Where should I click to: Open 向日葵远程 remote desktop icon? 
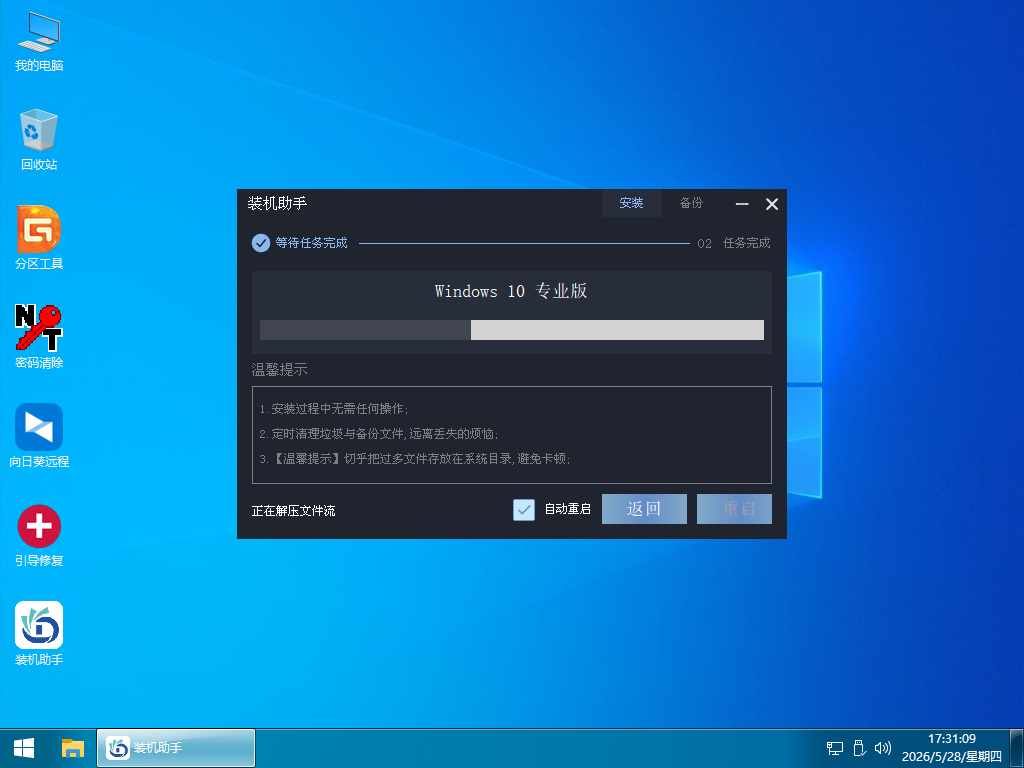tap(39, 436)
